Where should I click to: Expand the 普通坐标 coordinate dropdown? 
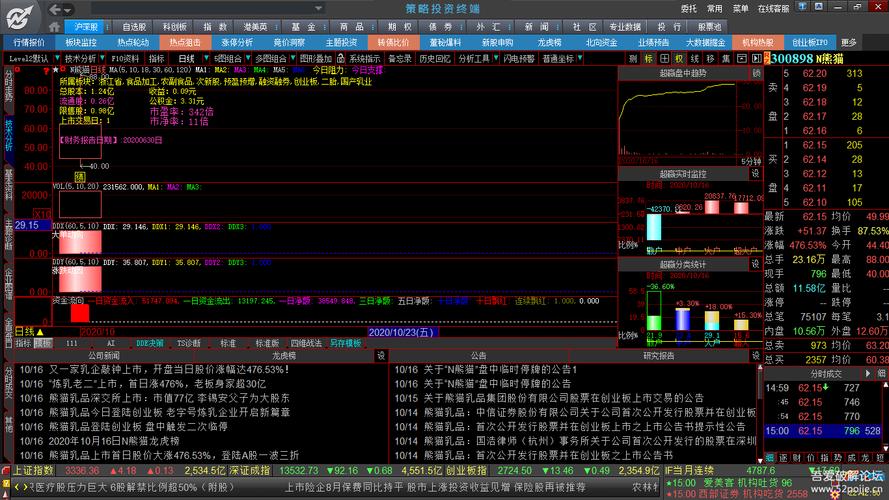coord(557,59)
